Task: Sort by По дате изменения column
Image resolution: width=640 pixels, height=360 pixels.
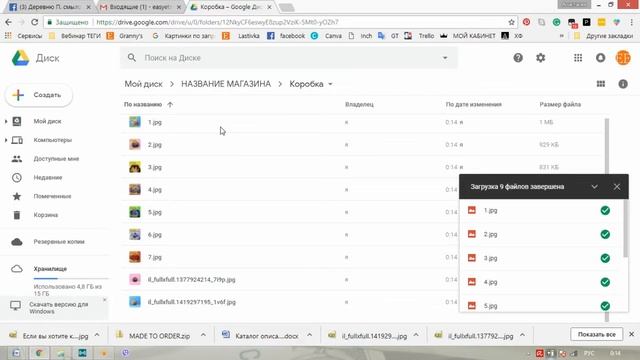Action: tap(473, 104)
